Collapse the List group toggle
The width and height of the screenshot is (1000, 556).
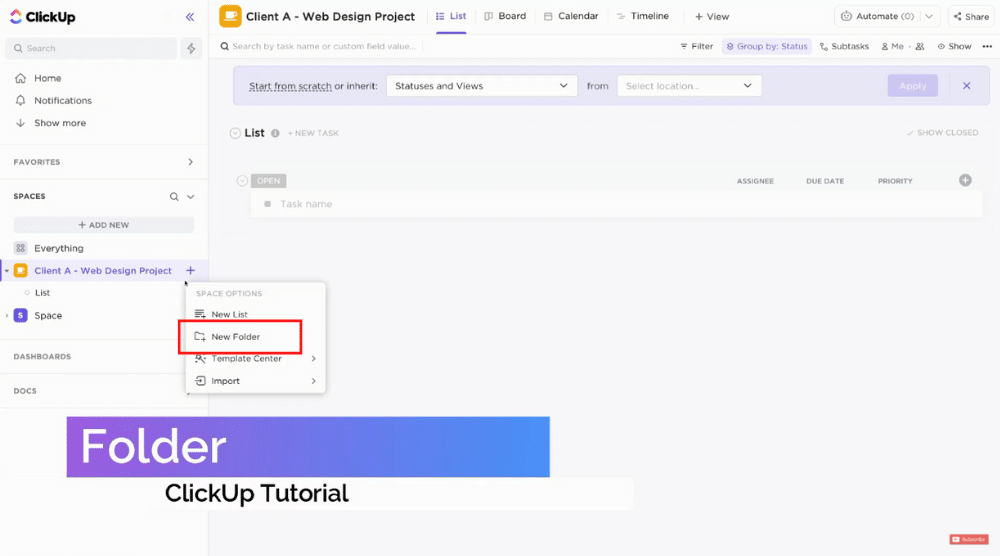[x=235, y=133]
